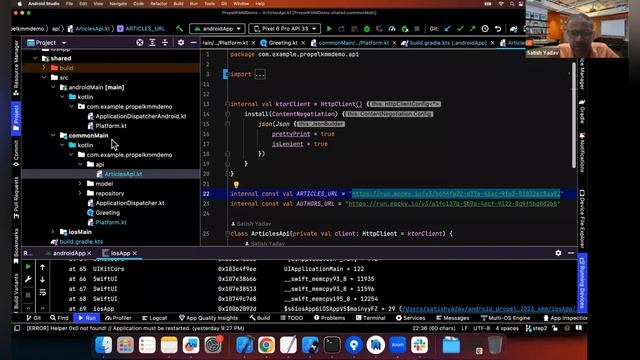Open Finder in the dock
This screenshot has width=640, height=360.
click(104, 345)
